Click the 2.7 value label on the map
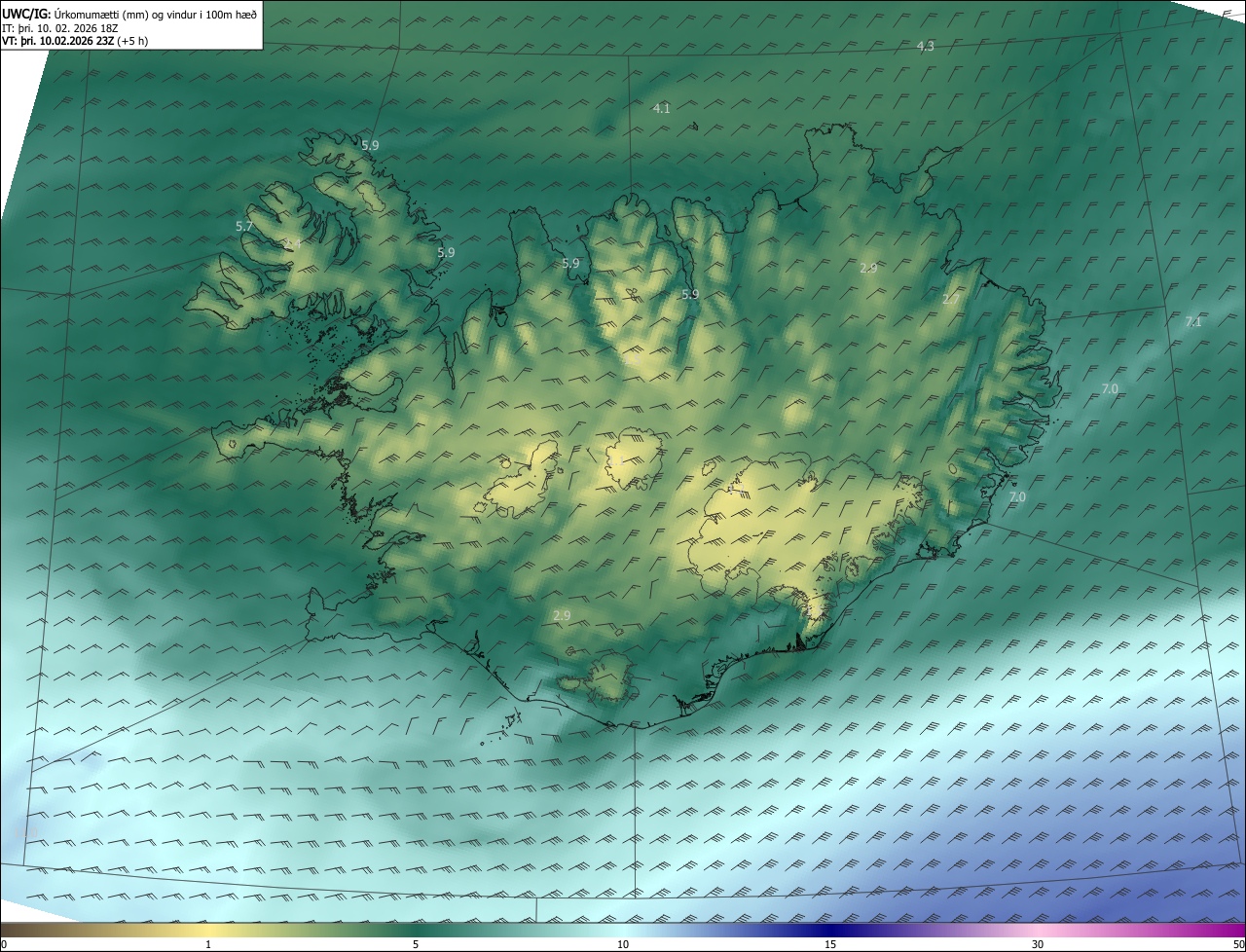The image size is (1246, 952). (950, 300)
